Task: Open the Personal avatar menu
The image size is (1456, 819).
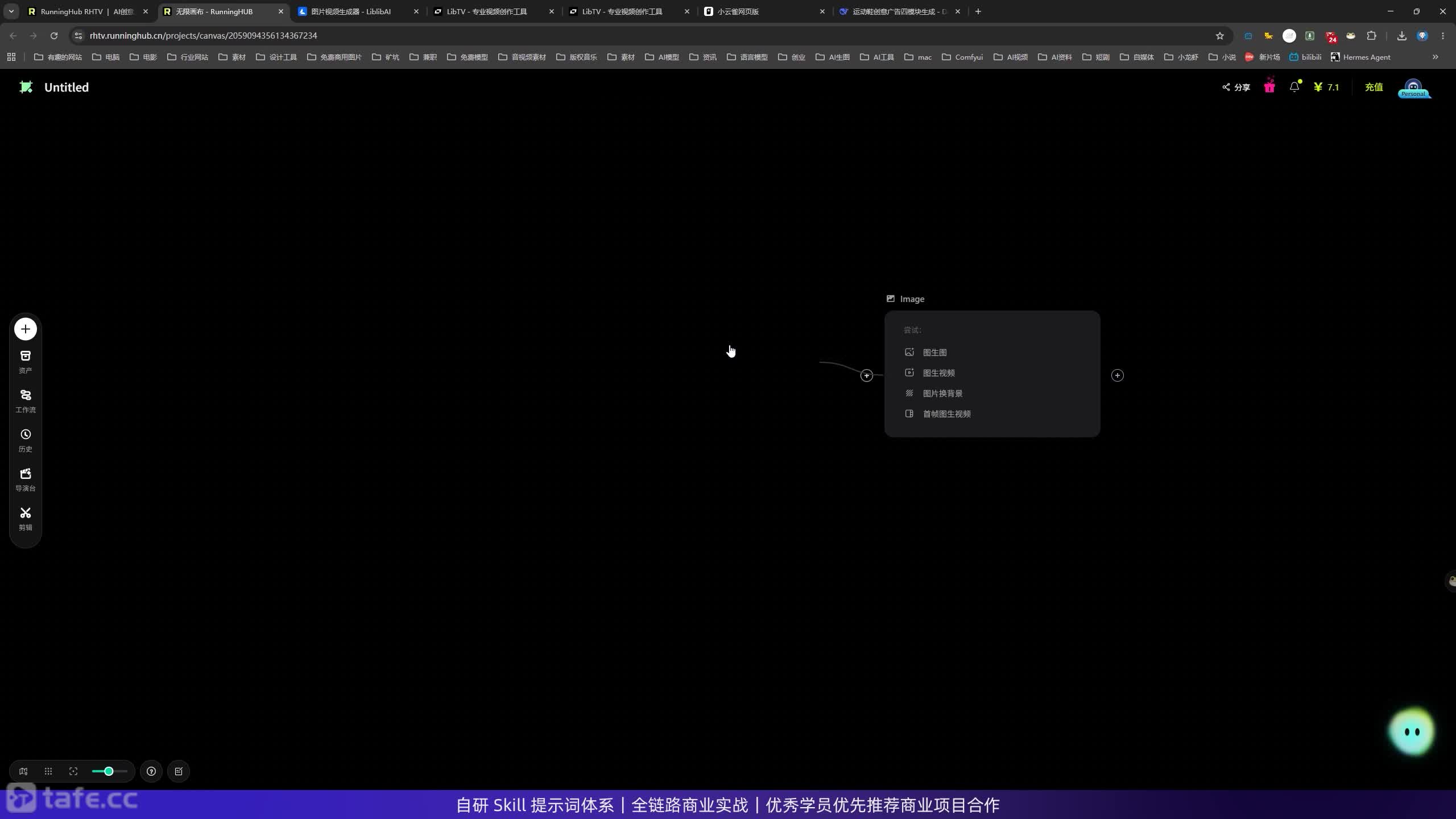Action: click(x=1413, y=88)
